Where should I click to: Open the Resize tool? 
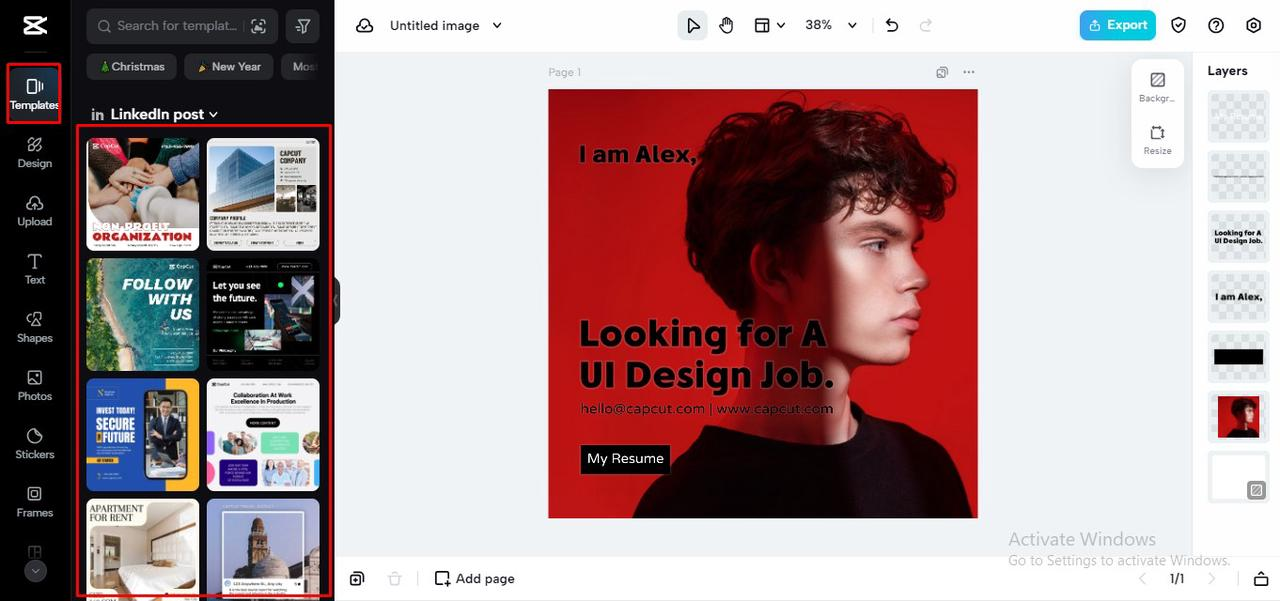click(x=1158, y=139)
